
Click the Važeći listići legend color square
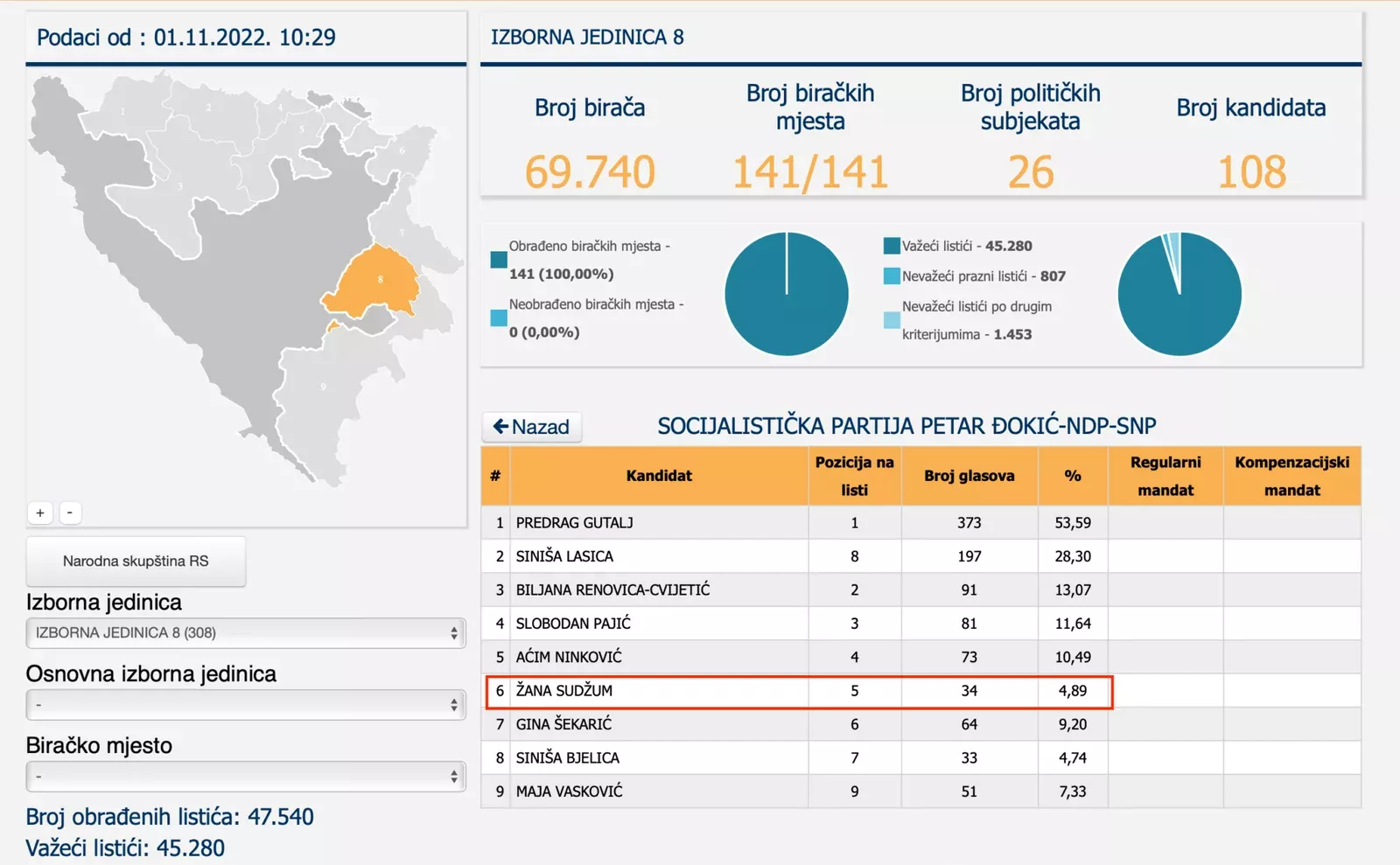click(892, 246)
